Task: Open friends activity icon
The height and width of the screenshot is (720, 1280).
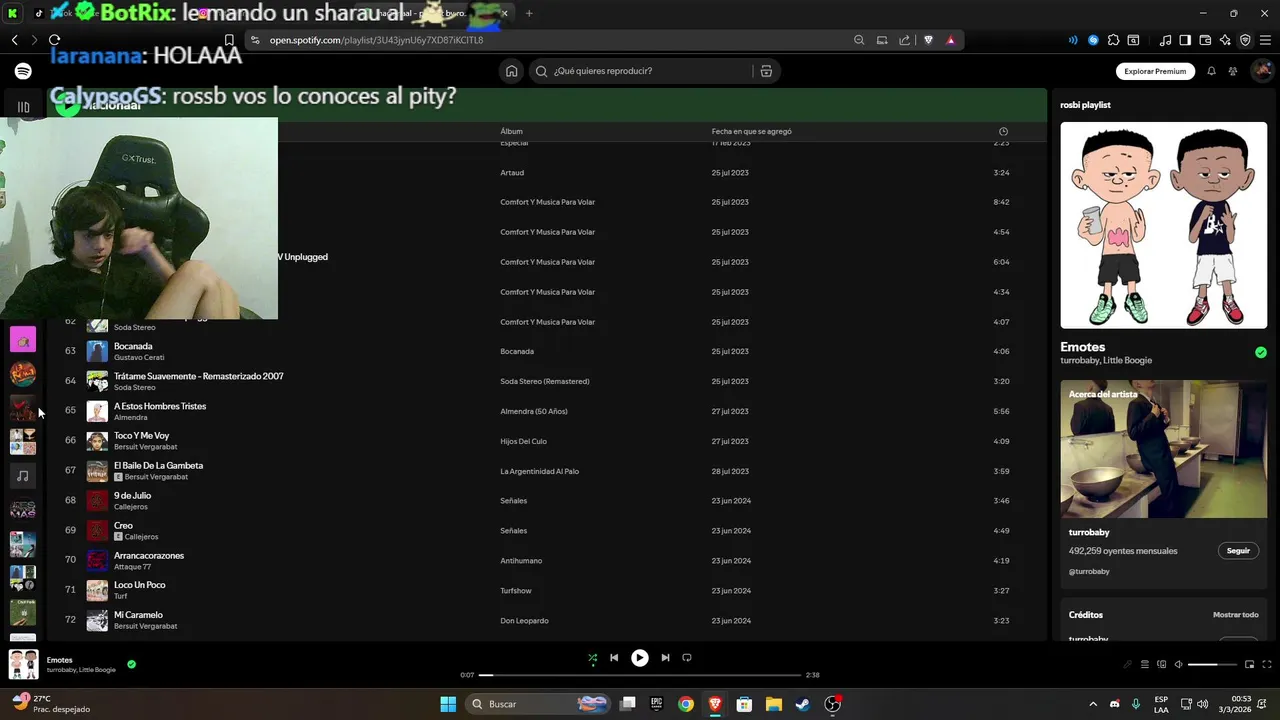Action: (x=1233, y=71)
